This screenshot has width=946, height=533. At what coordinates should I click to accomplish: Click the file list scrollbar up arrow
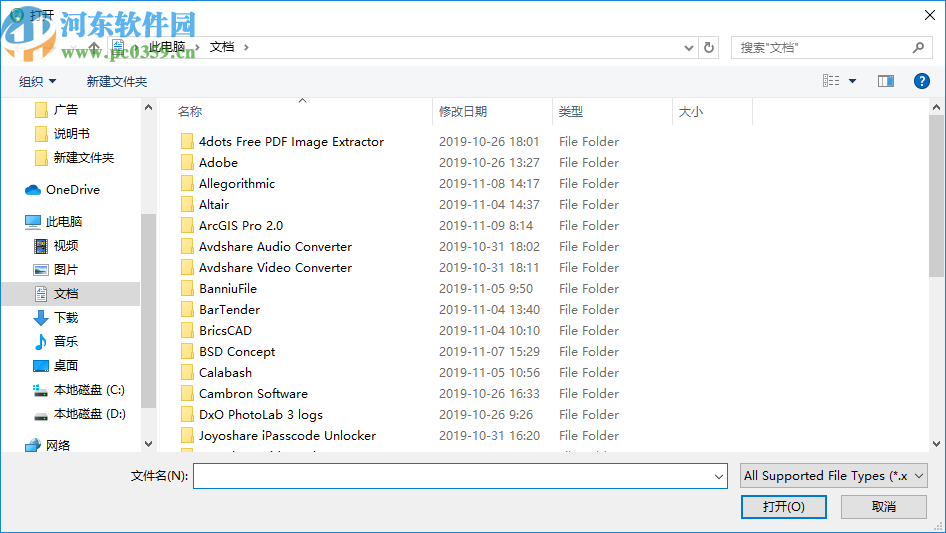click(936, 107)
